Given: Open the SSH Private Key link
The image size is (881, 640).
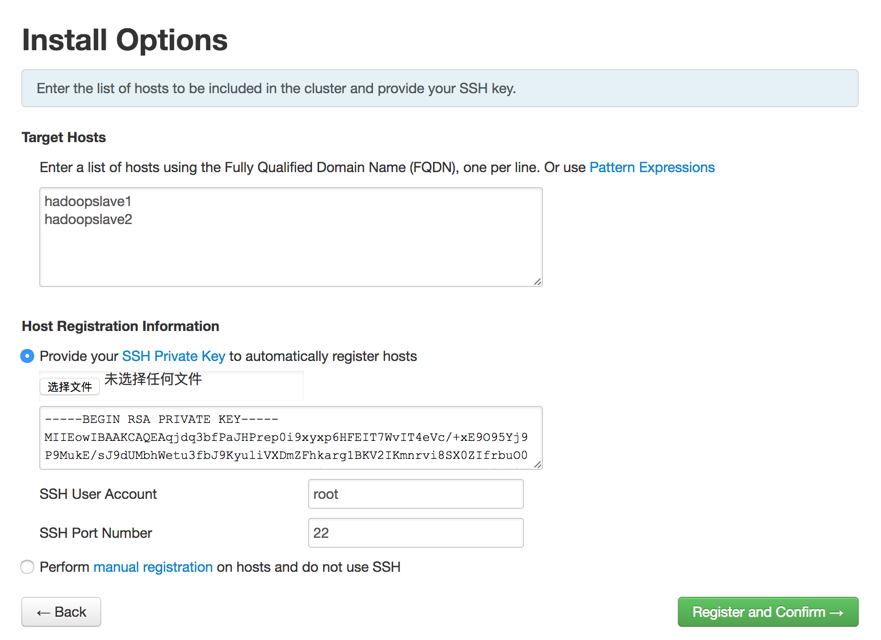Looking at the screenshot, I should point(173,356).
